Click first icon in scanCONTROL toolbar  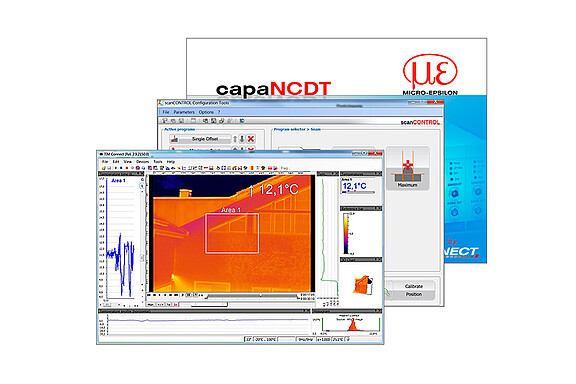165,121
